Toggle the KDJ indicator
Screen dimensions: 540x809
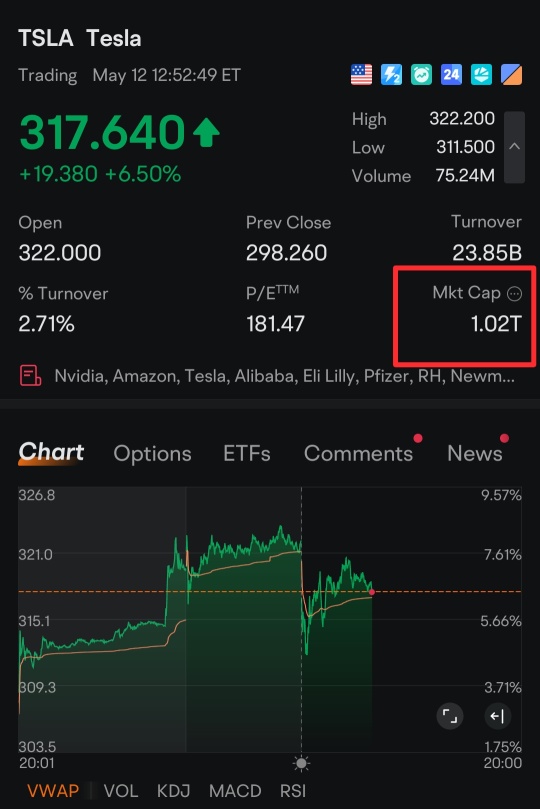(173, 790)
